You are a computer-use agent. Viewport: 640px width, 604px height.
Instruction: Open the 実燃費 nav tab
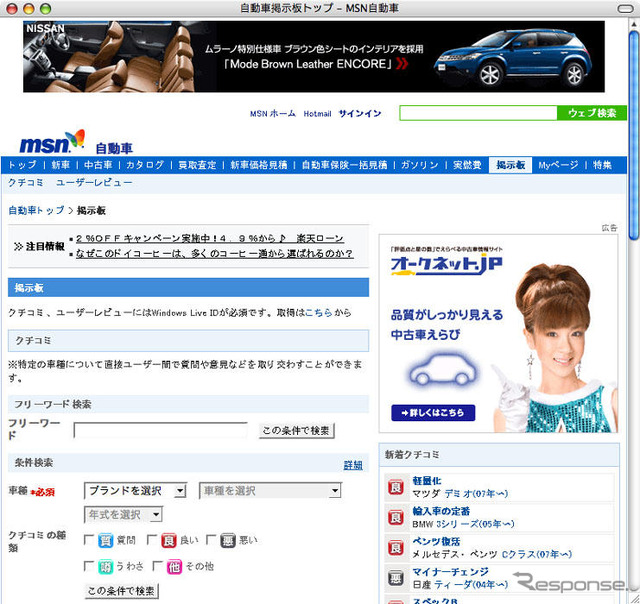click(467, 165)
